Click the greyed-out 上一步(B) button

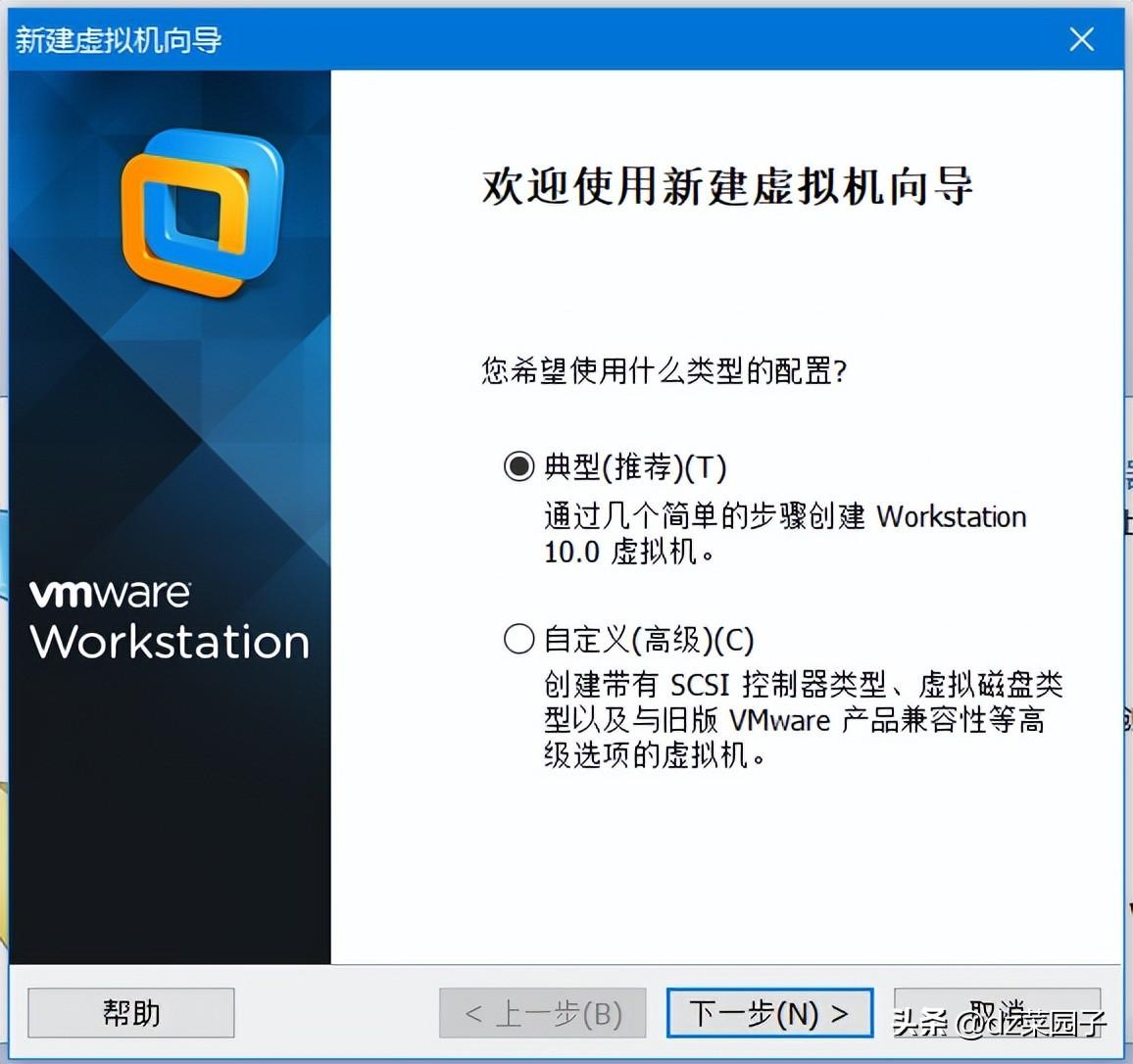tap(543, 1013)
